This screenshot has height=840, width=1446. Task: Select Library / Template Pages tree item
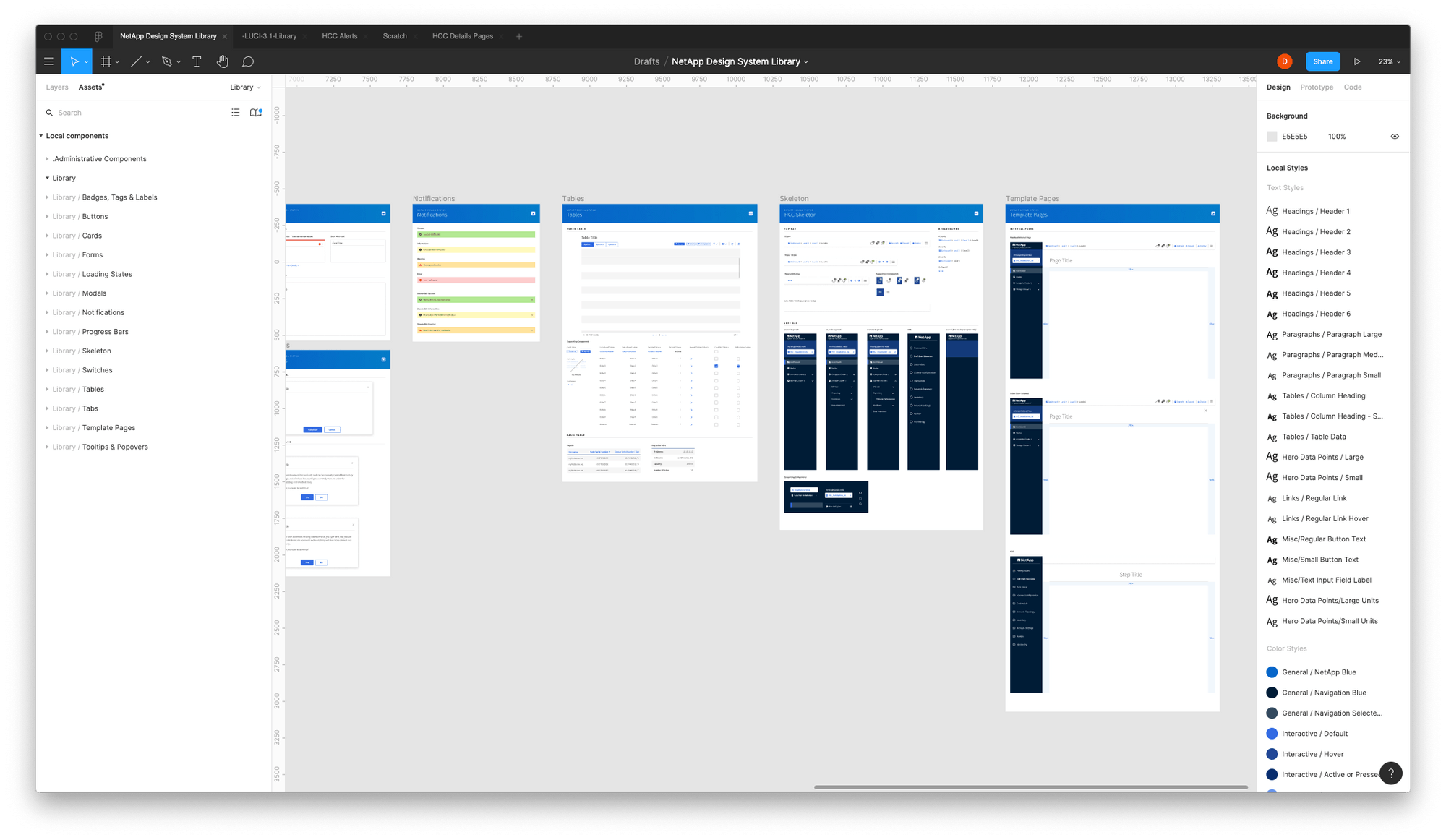(x=94, y=428)
